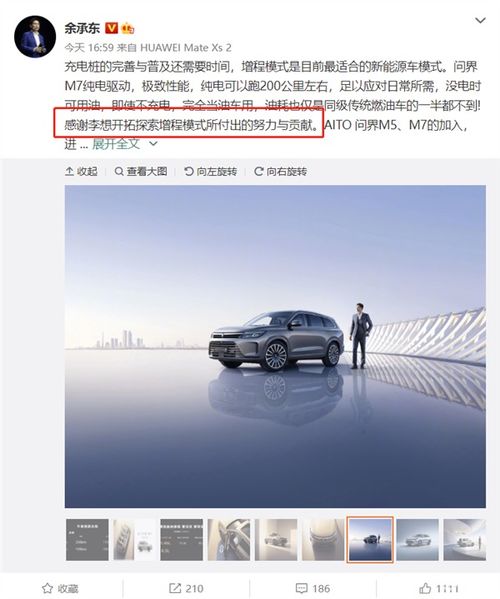The image size is (500, 599).
Task: Open comments icon showing 186
Action: (313, 588)
